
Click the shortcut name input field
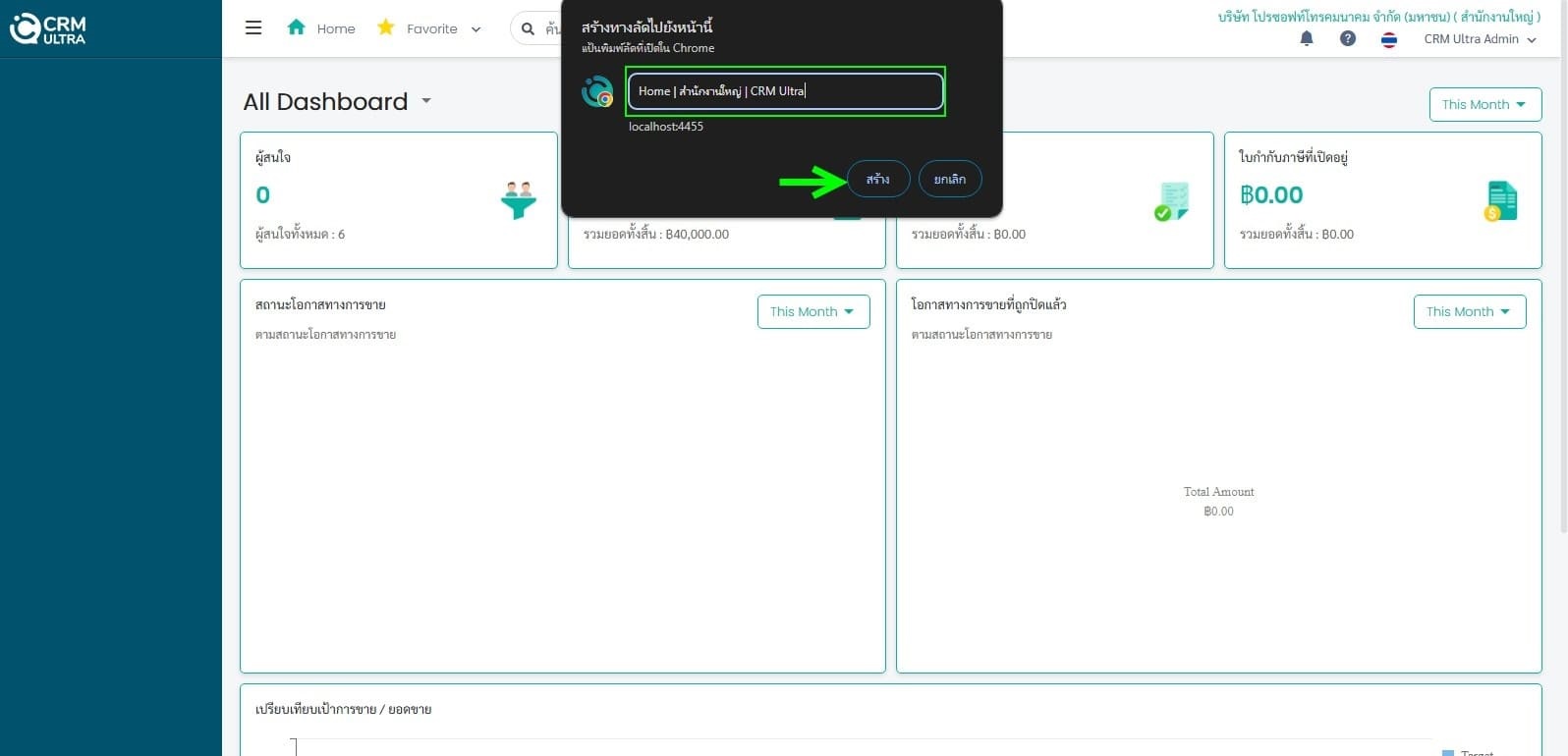click(x=785, y=91)
